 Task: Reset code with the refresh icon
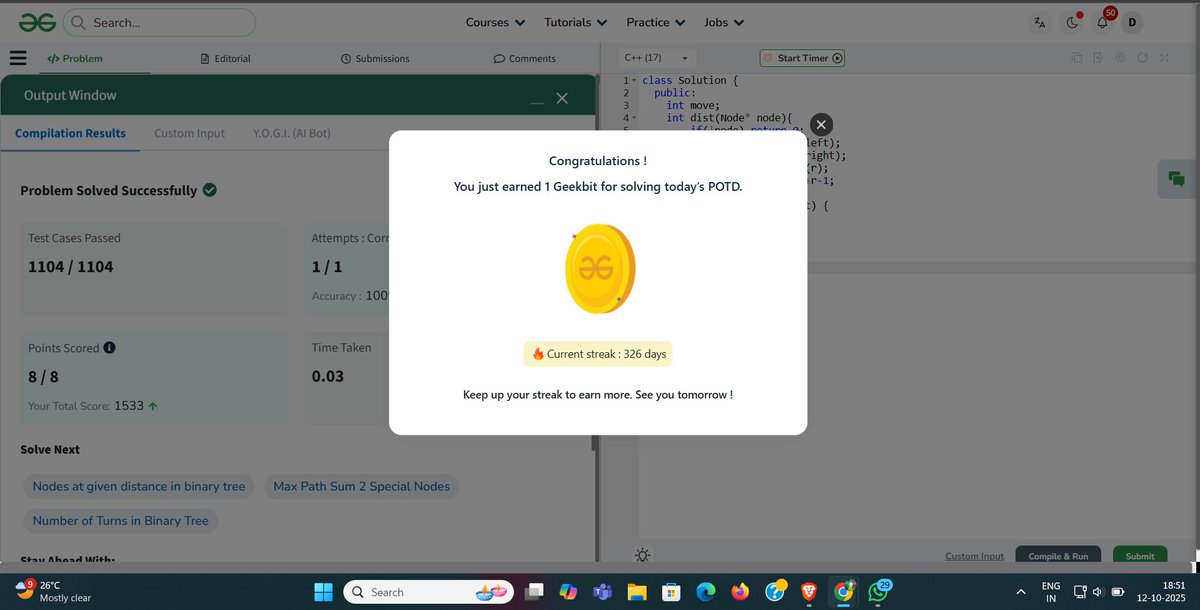click(1142, 58)
